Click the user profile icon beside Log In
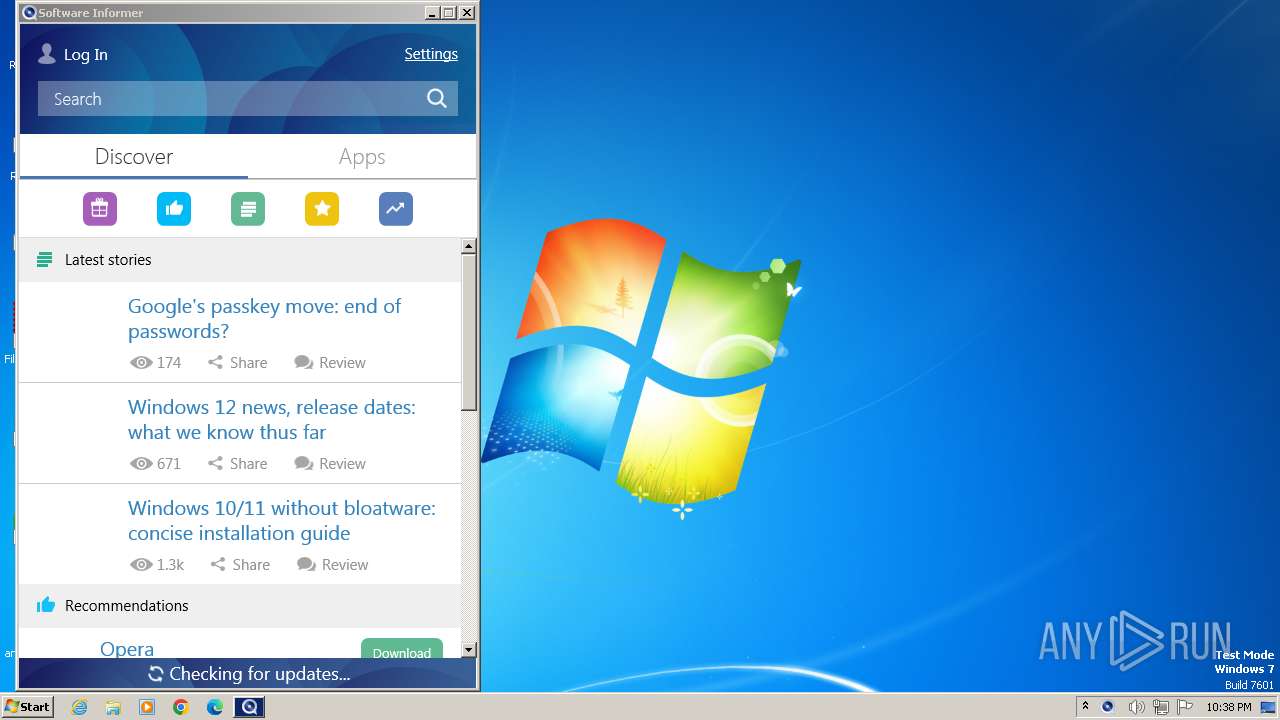1280x720 pixels. click(46, 54)
